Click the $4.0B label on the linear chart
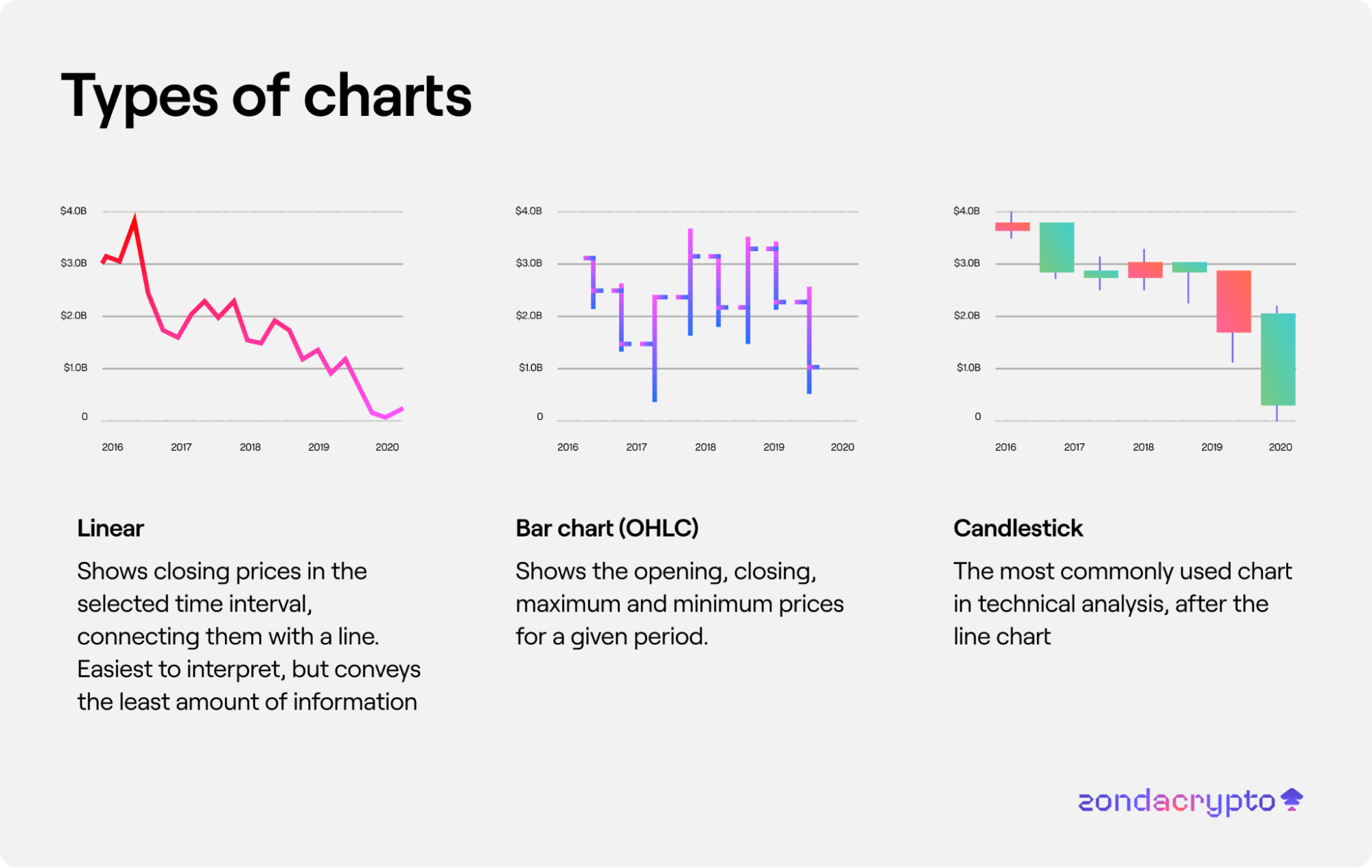The width and height of the screenshot is (1372, 868). tap(73, 211)
